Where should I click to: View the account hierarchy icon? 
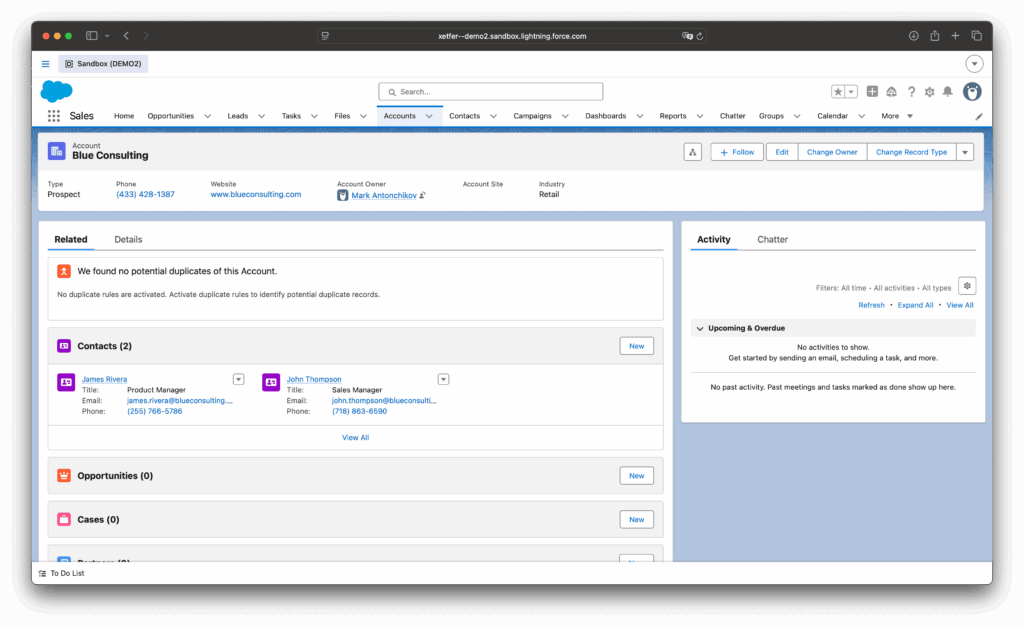tap(692, 152)
